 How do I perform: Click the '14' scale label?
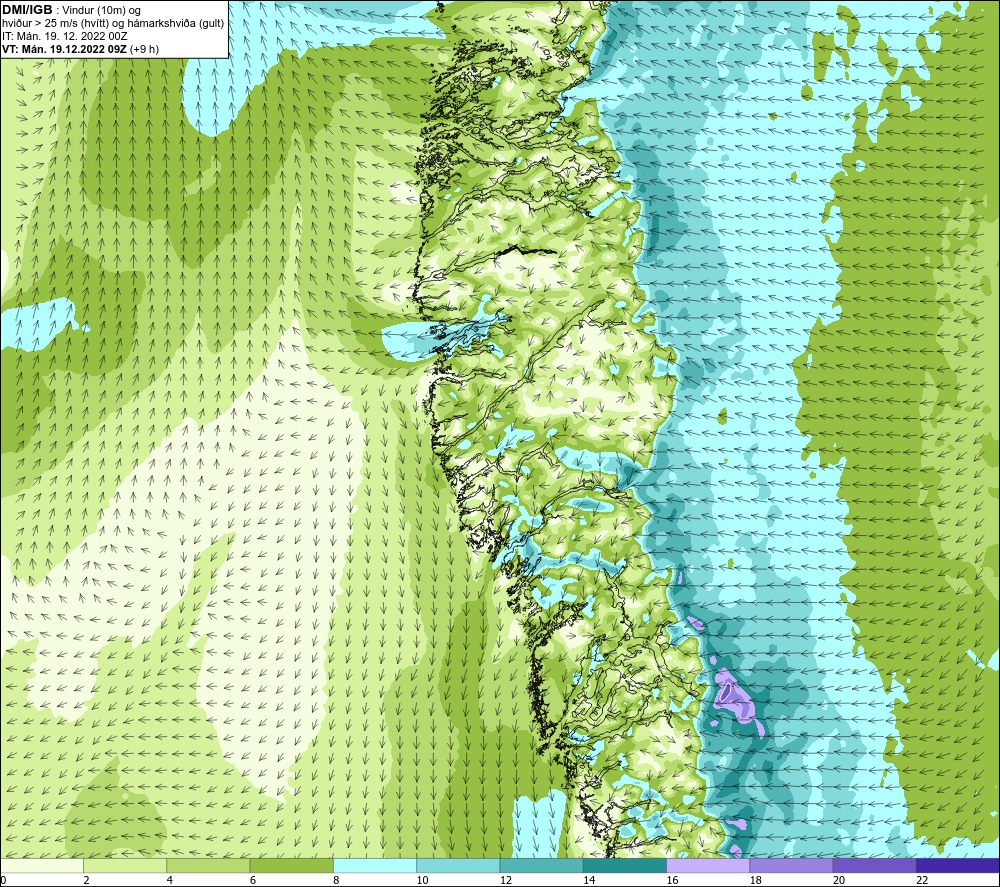(589, 880)
